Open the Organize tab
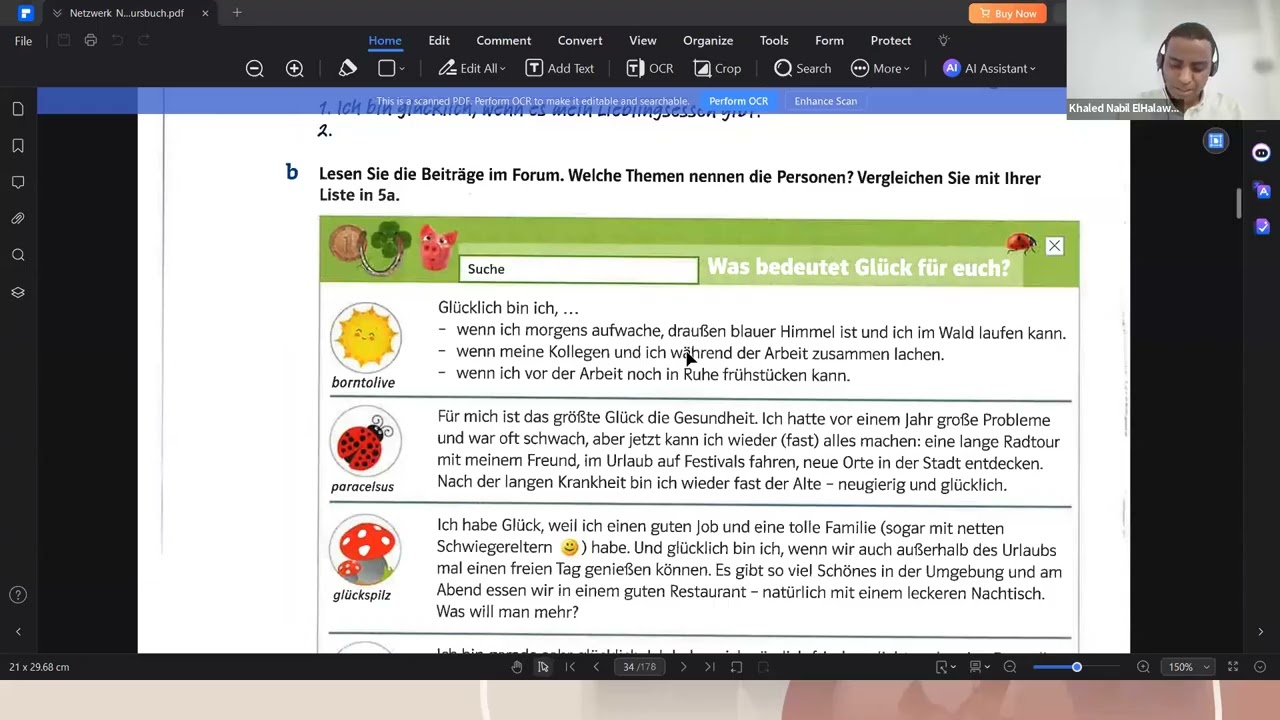Screen dimensions: 1280x720 [x=708, y=40]
